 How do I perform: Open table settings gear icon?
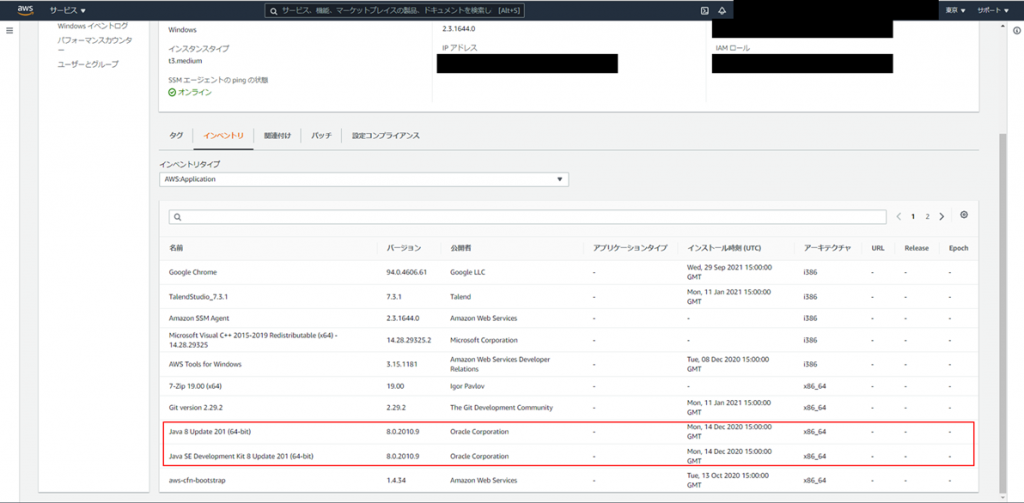pos(964,215)
